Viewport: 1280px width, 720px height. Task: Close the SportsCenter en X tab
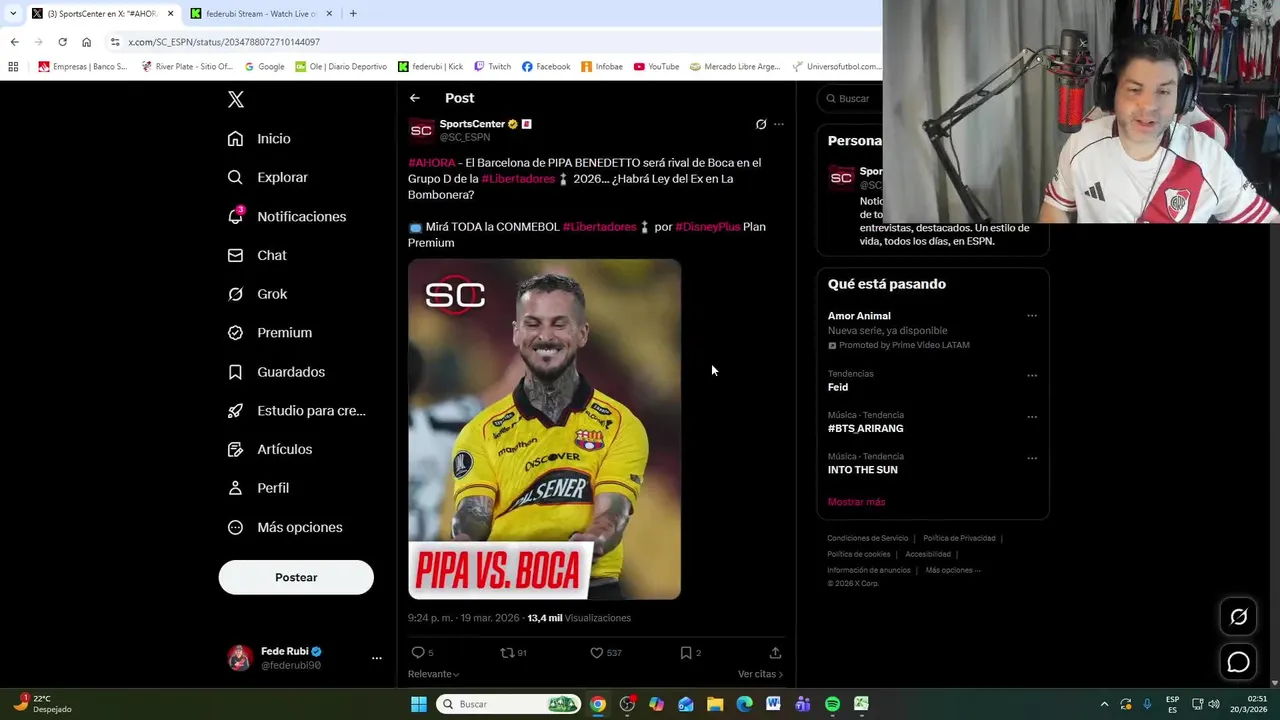coord(171,14)
